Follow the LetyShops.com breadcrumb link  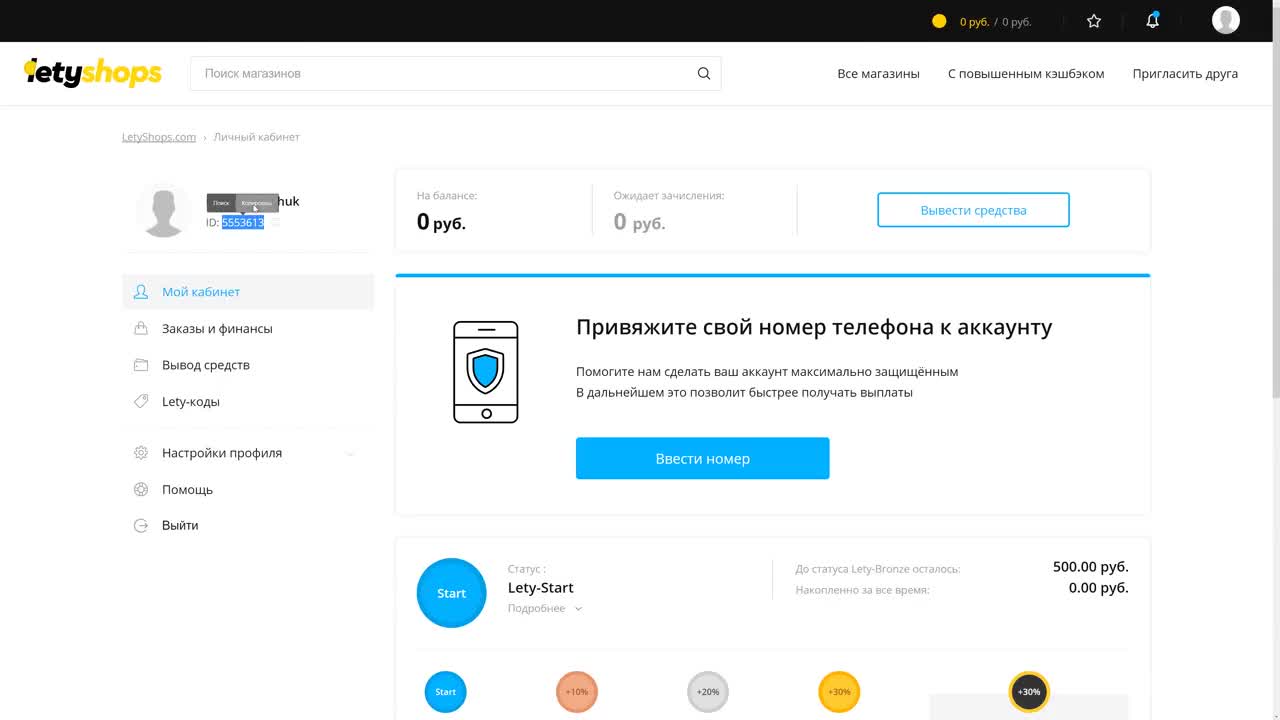(159, 137)
